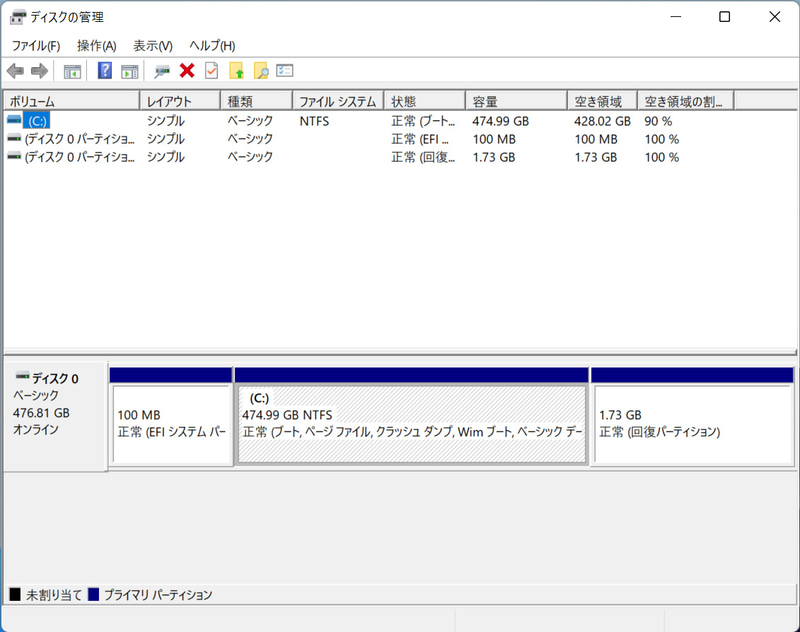Open the ファイル menu

(34, 45)
